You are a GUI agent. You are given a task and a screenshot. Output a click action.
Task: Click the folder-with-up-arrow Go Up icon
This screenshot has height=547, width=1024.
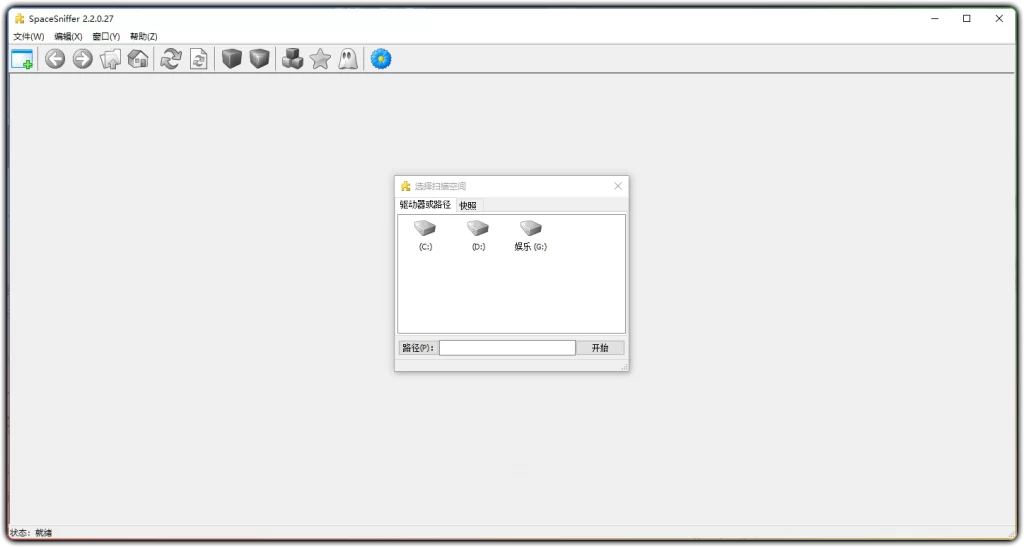110,59
